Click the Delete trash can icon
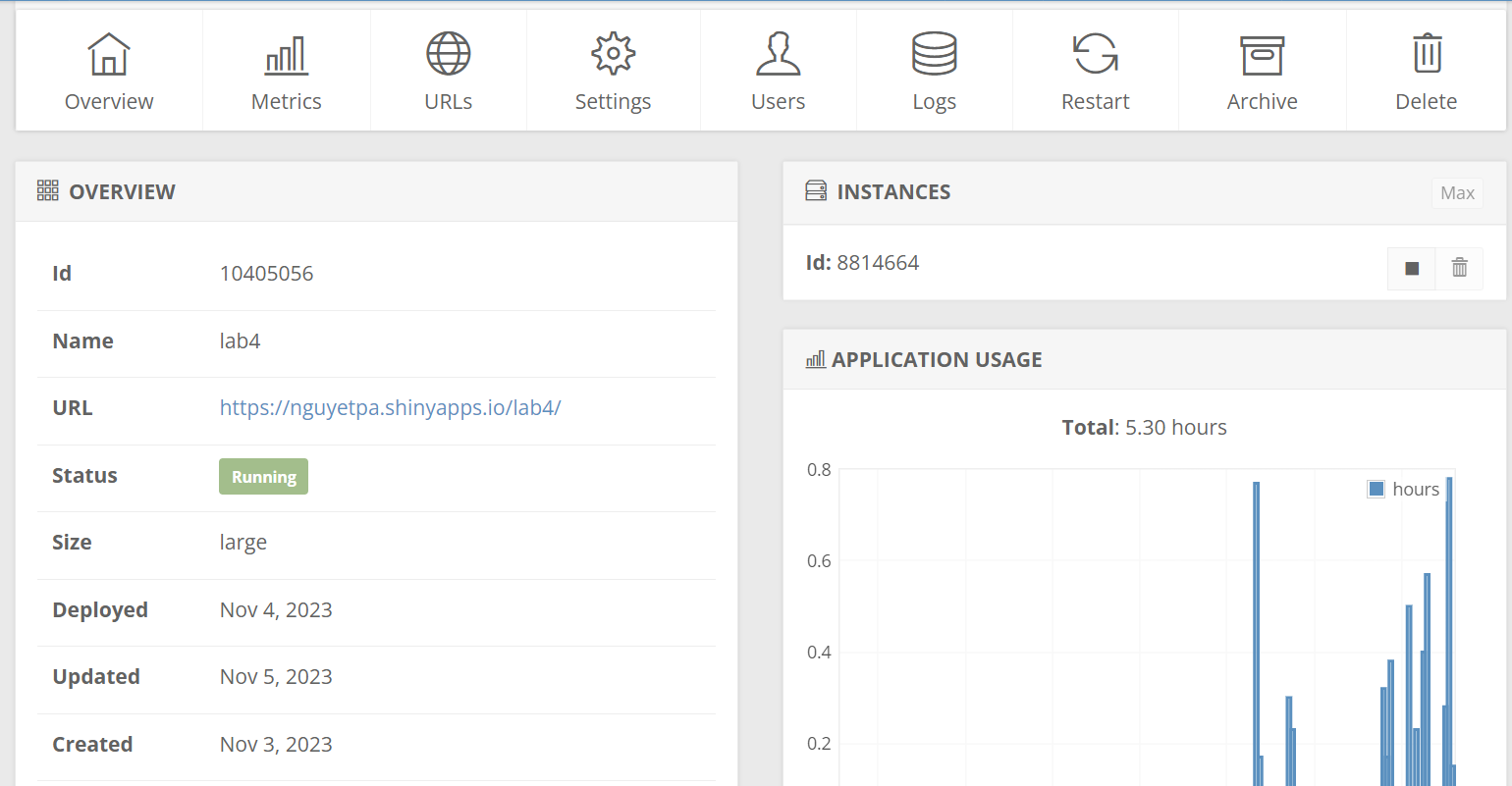Viewport: 1512px width, 786px height. click(x=1428, y=53)
